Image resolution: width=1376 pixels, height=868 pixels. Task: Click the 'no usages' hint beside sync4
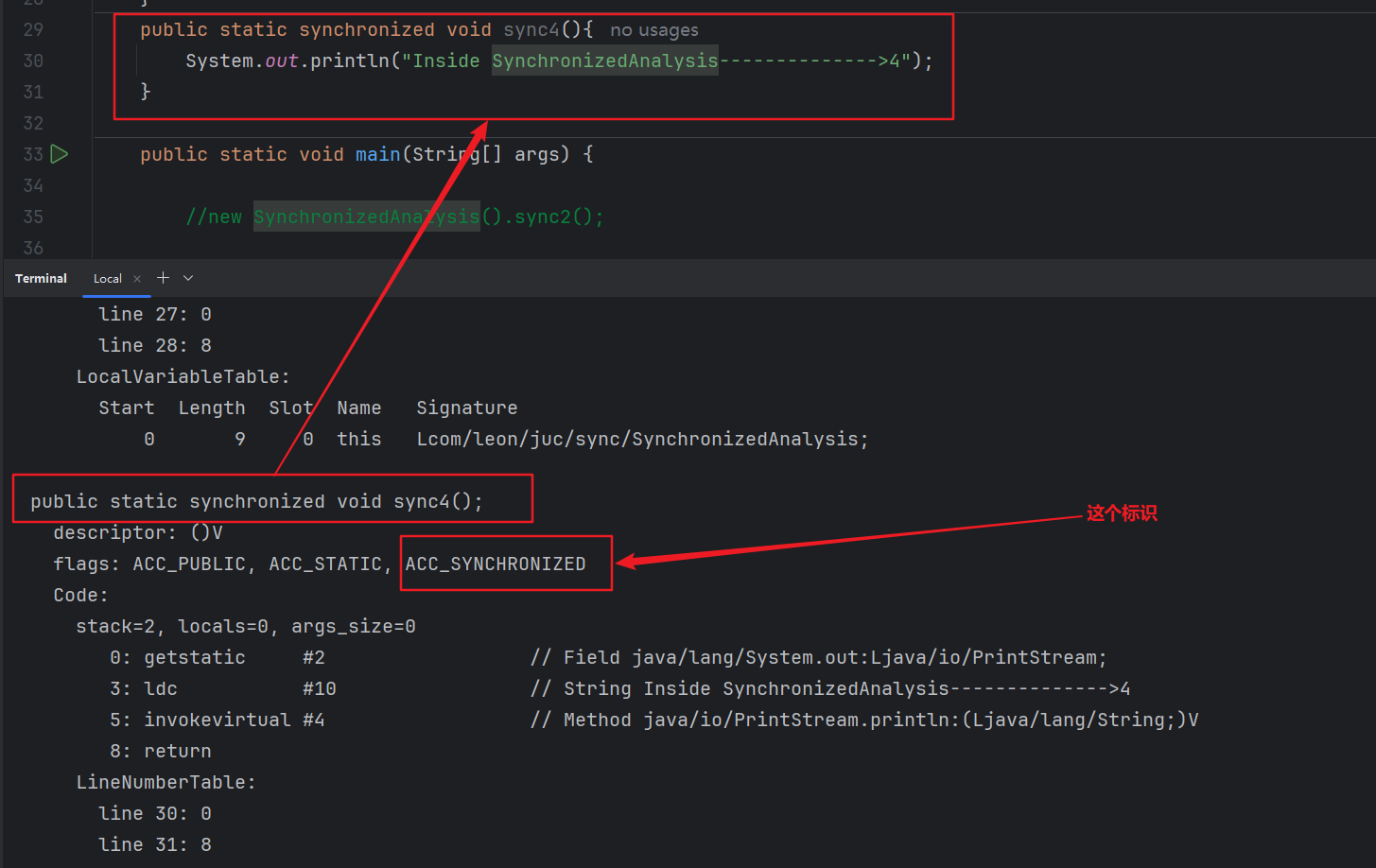pos(653,30)
